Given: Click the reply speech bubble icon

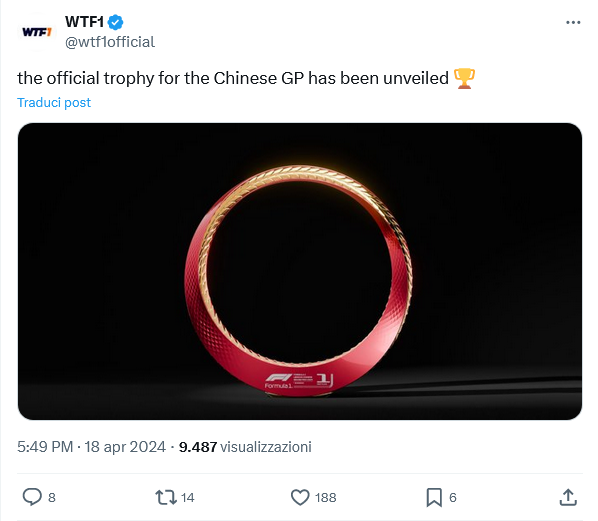Looking at the screenshot, I should 32,497.
